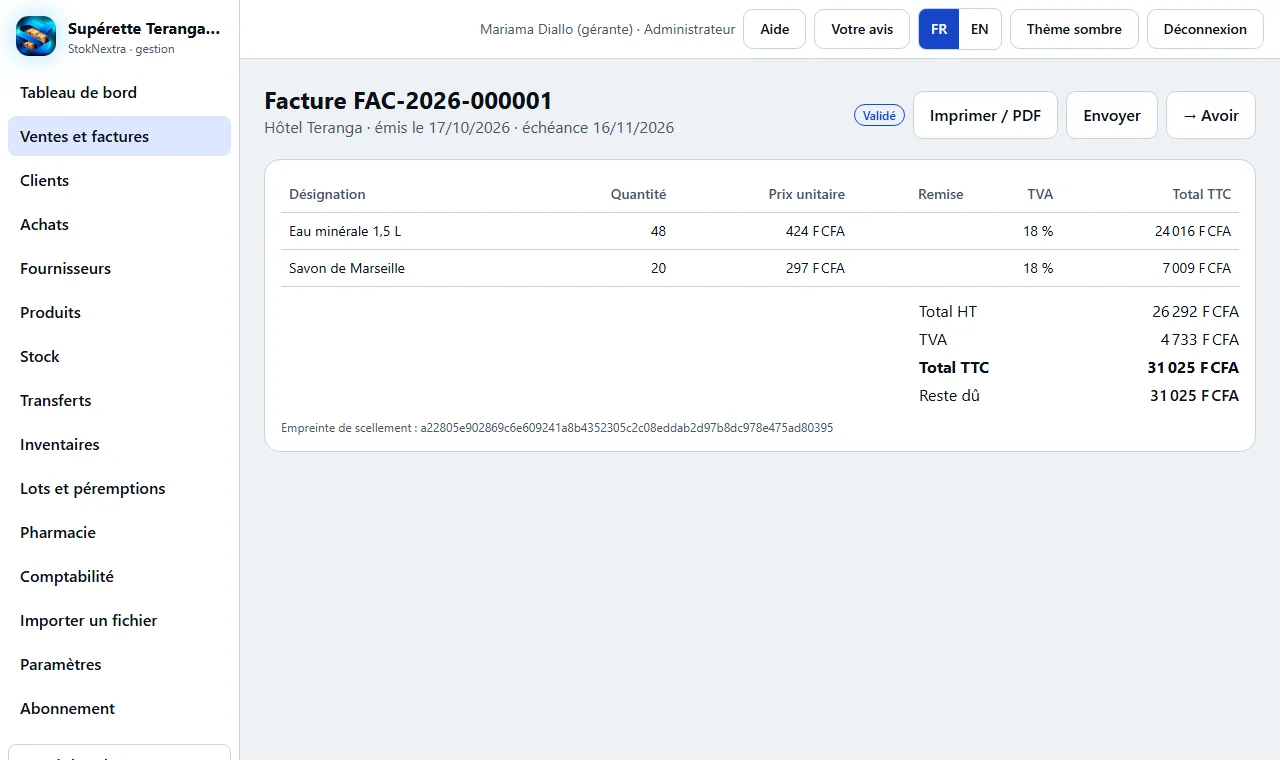Viewport: 1280px width, 760px height.
Task: Click the 7 009 F CFA line total
Action: 1197,268
